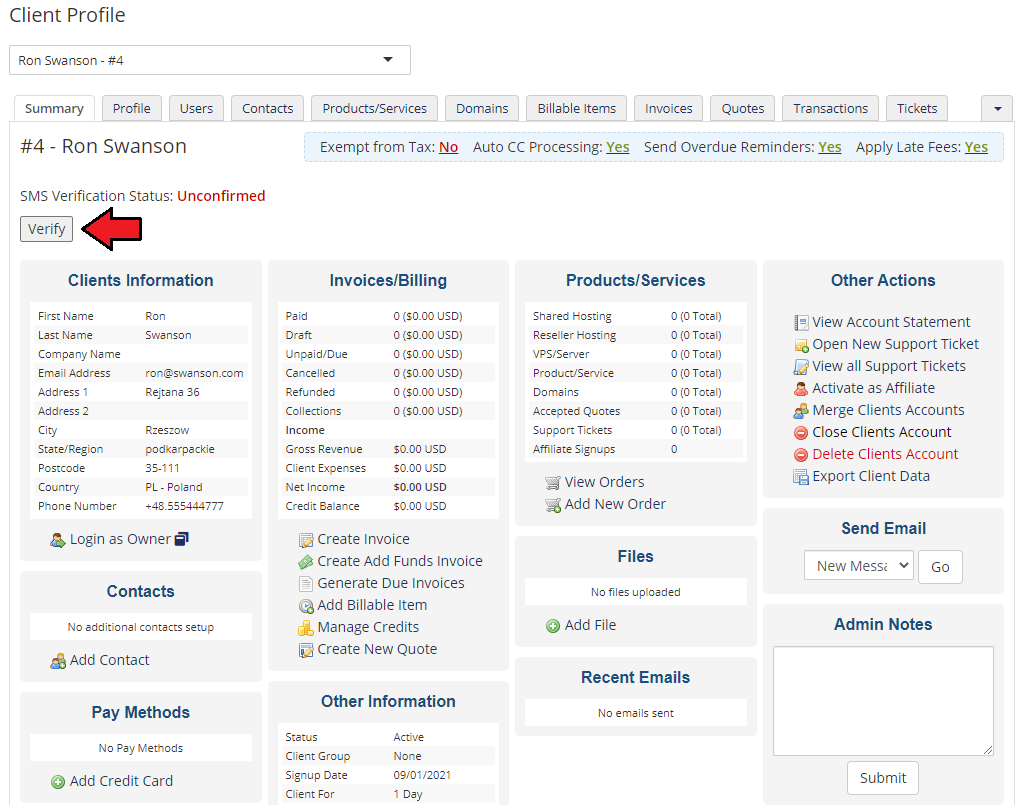Click the Verify SMS button
Image resolution: width=1024 pixels, height=805 pixels.
click(46, 229)
